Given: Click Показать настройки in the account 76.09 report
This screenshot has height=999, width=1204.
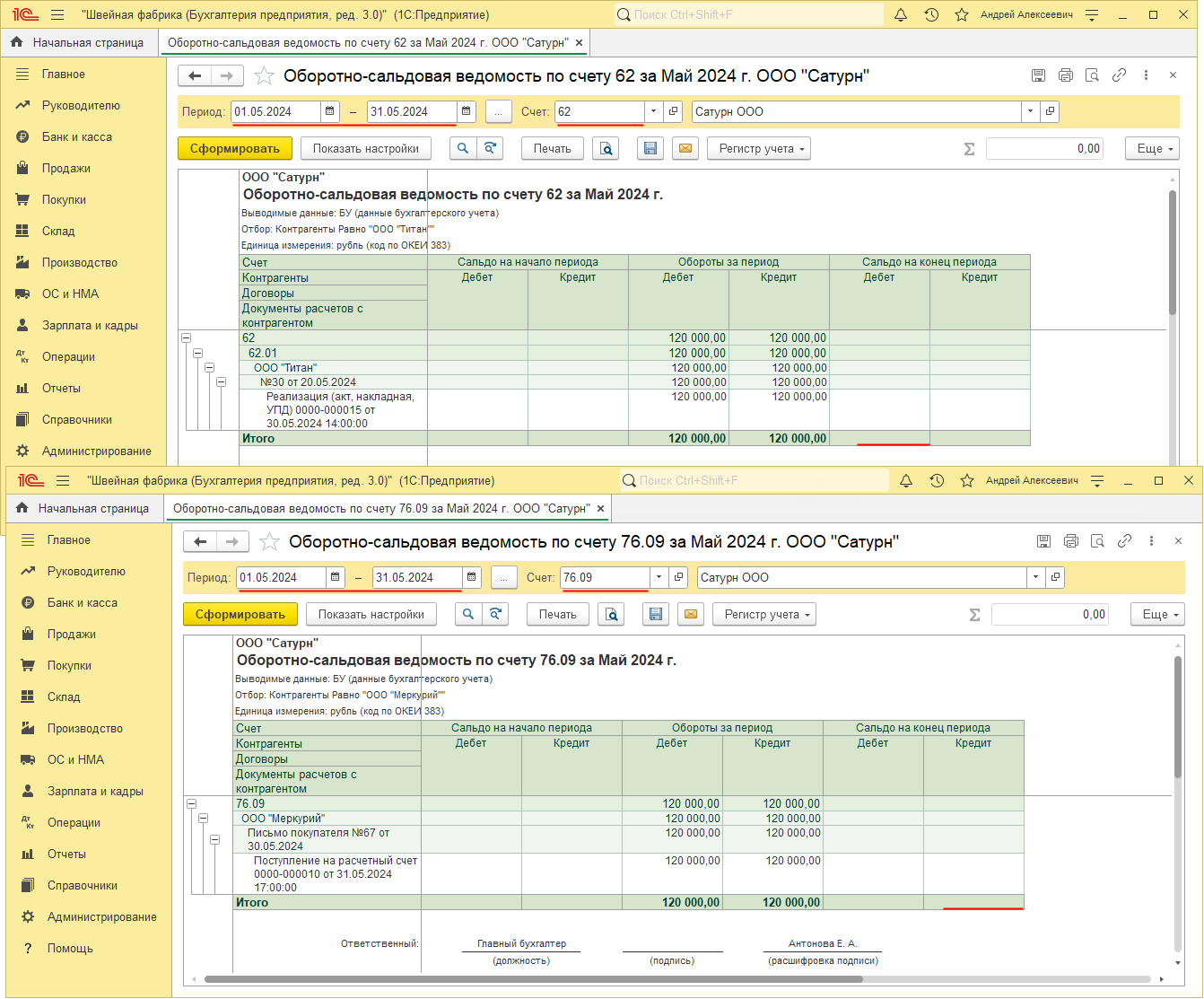Looking at the screenshot, I should pyautogui.click(x=371, y=615).
